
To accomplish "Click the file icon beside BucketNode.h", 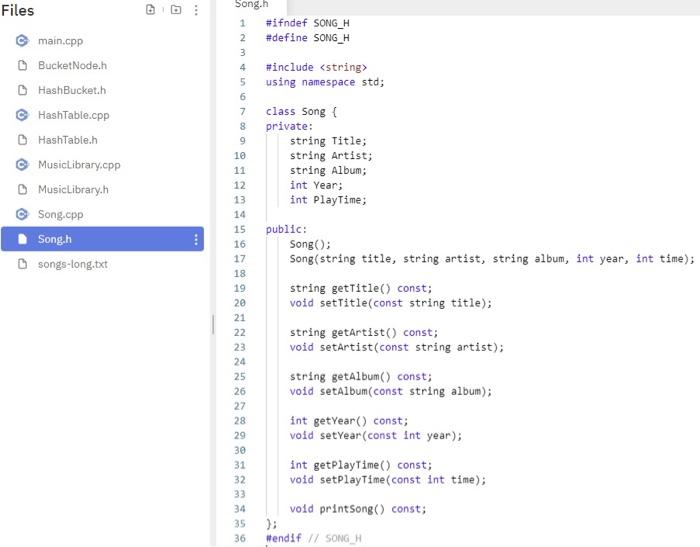I will pyautogui.click(x=22, y=66).
